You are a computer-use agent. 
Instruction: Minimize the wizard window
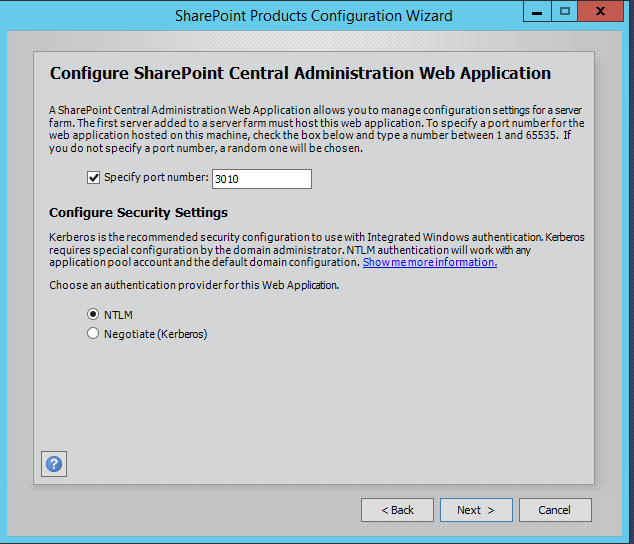[537, 12]
